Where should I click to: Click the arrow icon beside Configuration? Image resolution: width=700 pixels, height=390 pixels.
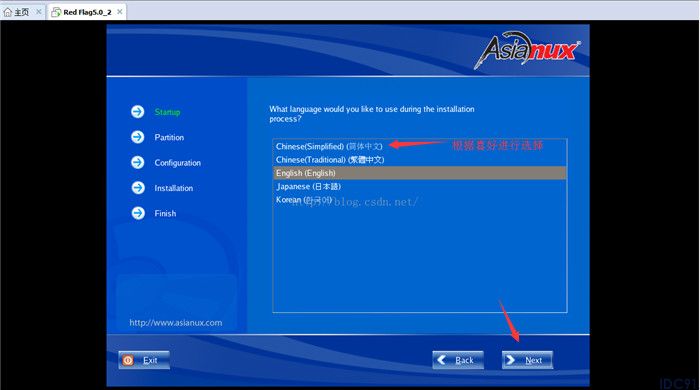[x=138, y=162]
